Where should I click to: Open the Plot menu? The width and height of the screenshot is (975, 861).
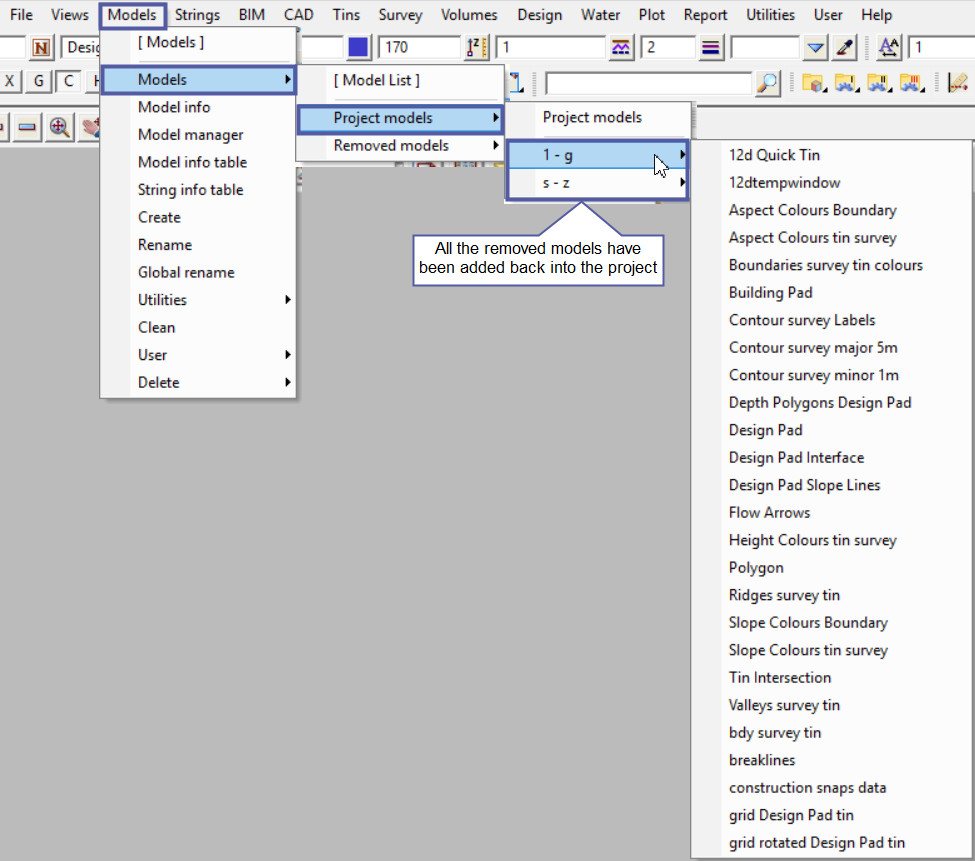[652, 14]
